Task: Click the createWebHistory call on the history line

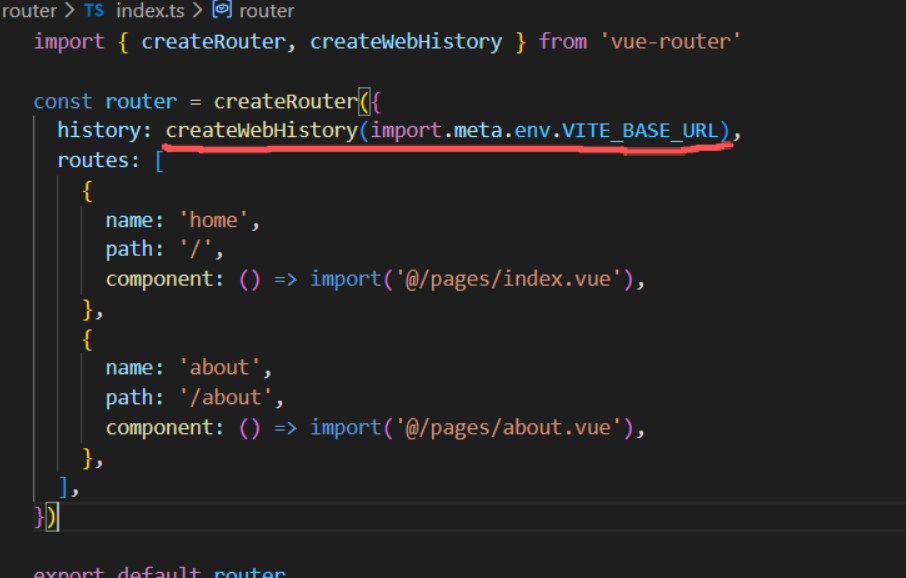Action: (261, 131)
